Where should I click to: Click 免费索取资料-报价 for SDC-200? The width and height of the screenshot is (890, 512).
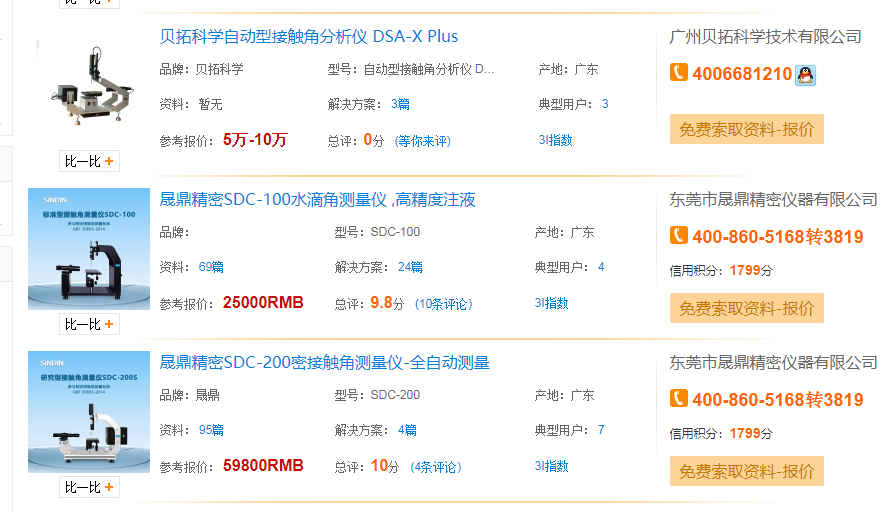(746, 471)
